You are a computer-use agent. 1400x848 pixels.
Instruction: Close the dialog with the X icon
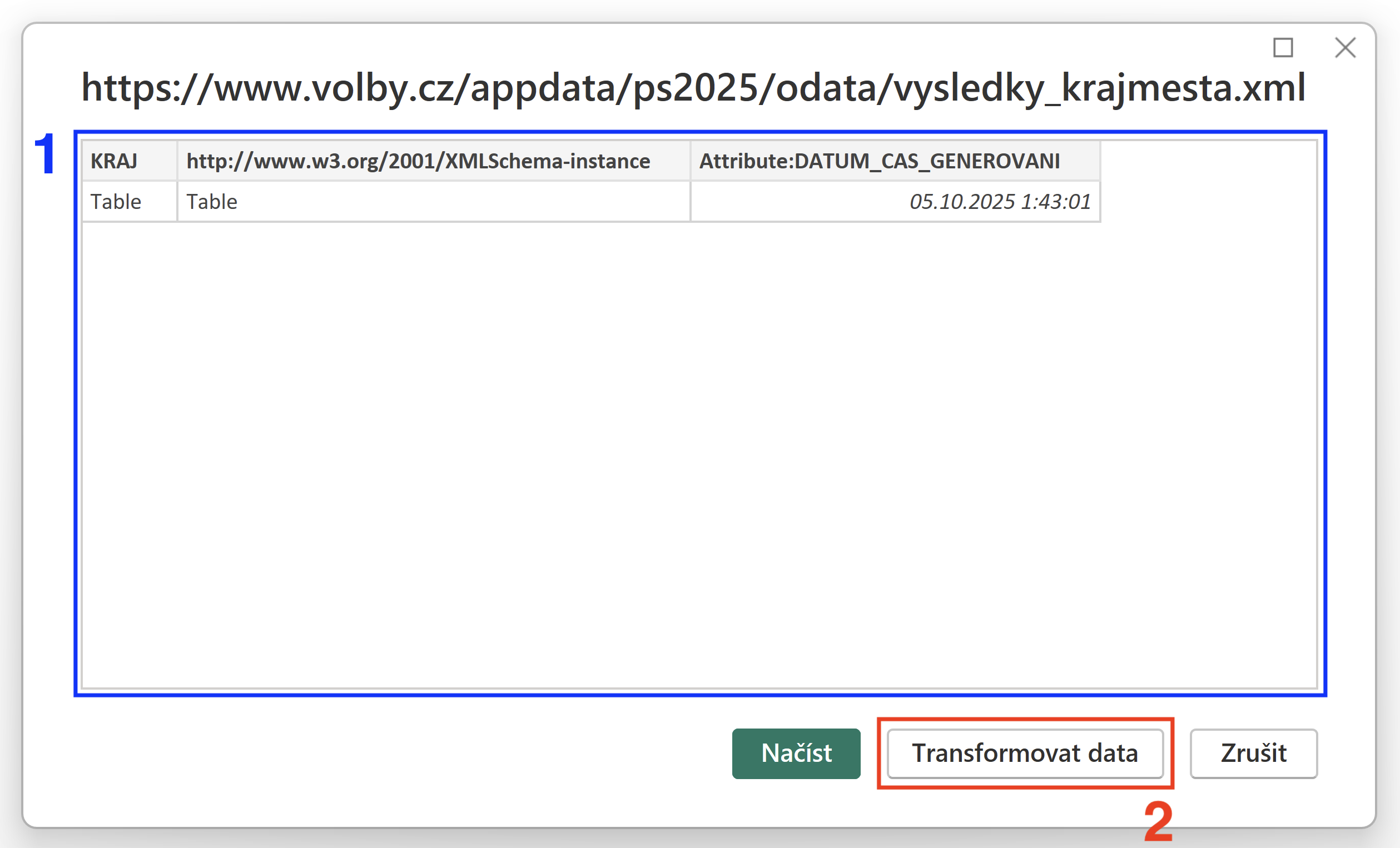[1345, 48]
